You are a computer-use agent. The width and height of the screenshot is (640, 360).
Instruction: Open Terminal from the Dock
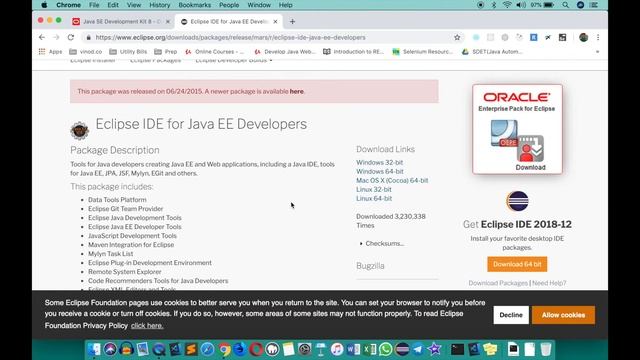(x=457, y=349)
